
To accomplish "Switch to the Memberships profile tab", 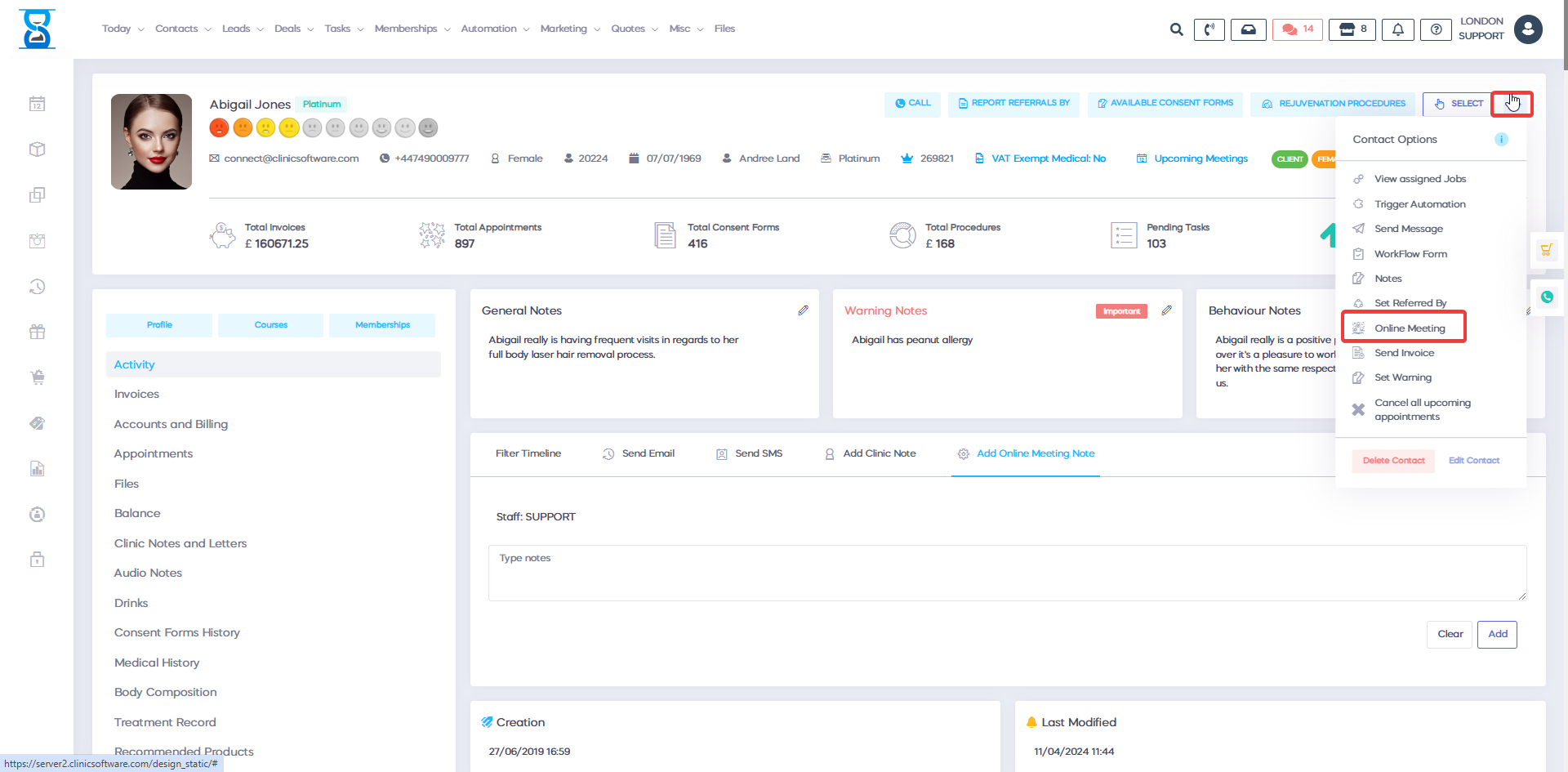I will coord(382,325).
